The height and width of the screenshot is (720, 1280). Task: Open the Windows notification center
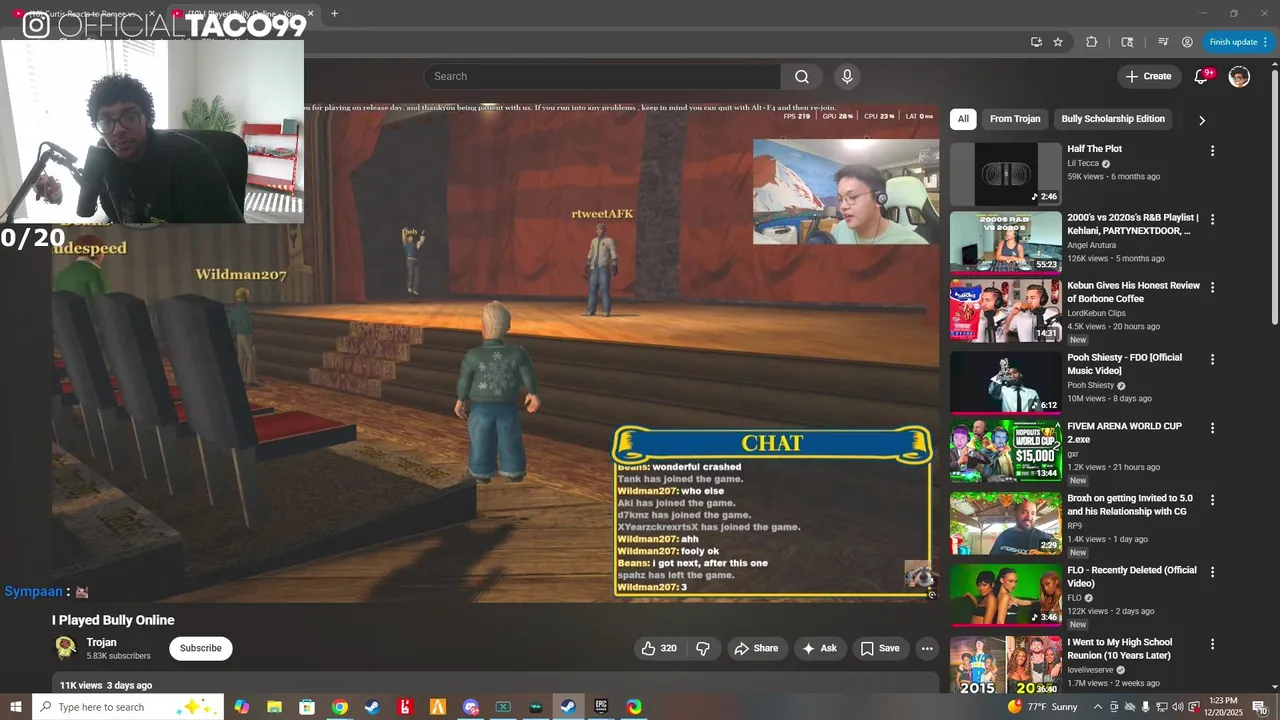pyautogui.click(x=1260, y=707)
